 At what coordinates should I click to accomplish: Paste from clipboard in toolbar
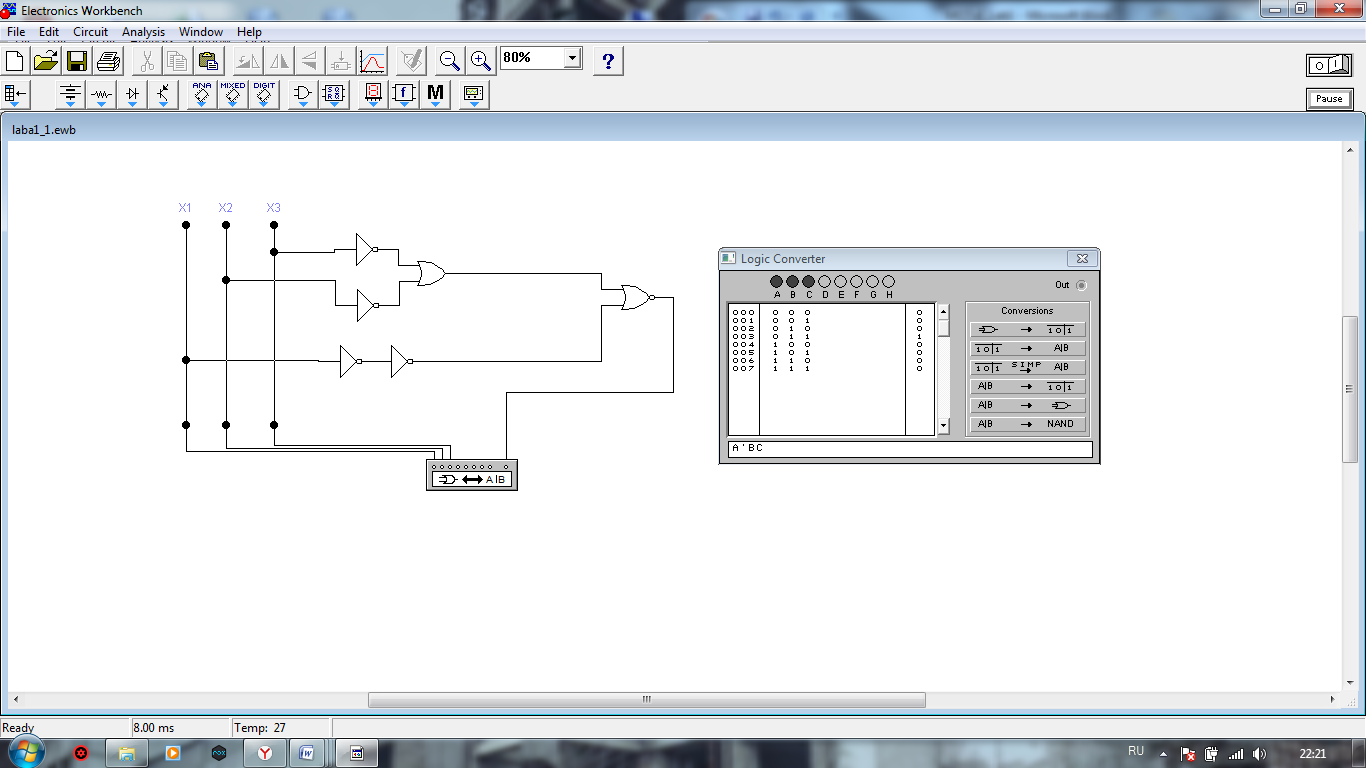[x=208, y=61]
